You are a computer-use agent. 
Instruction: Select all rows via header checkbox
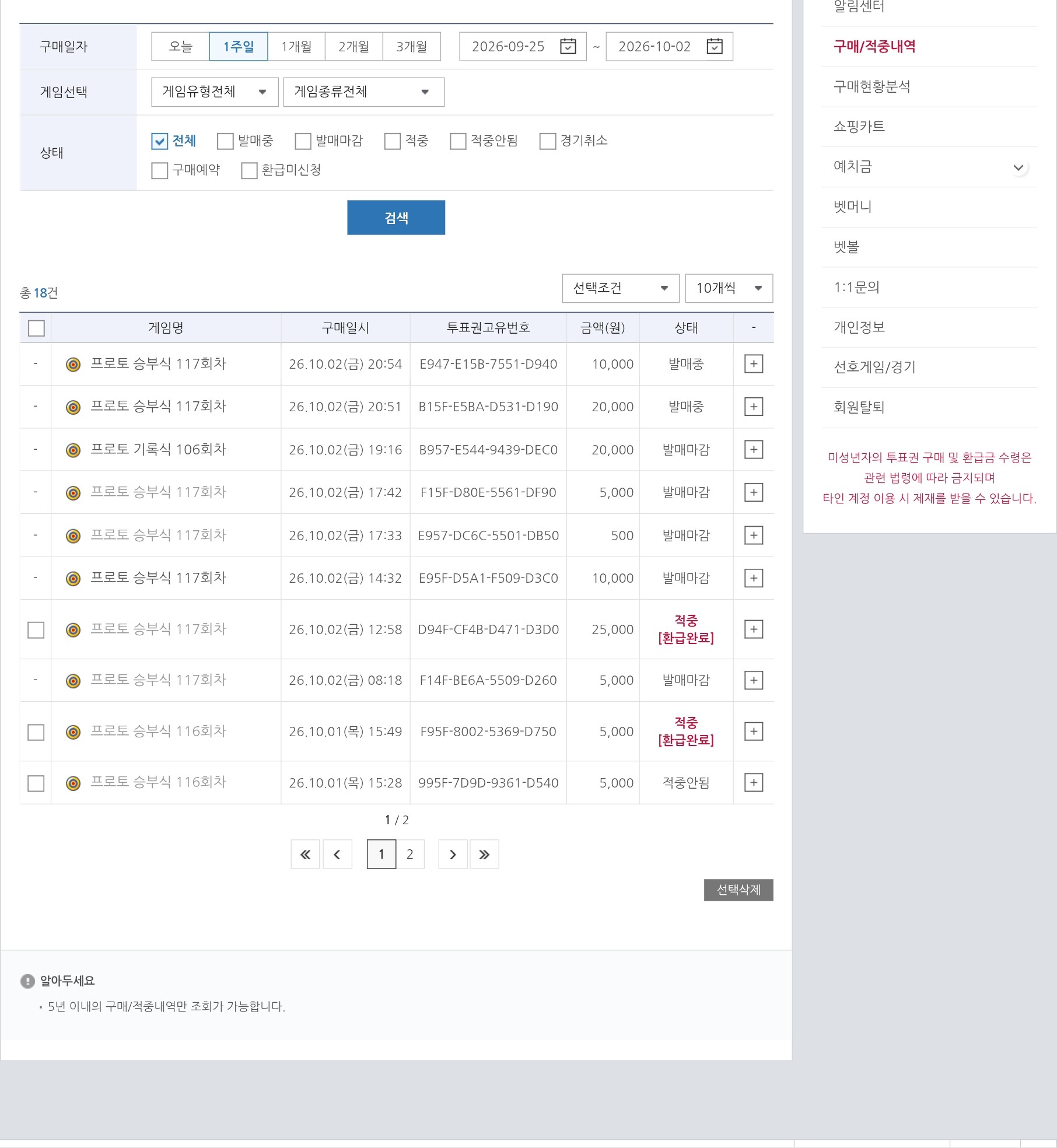[36, 328]
